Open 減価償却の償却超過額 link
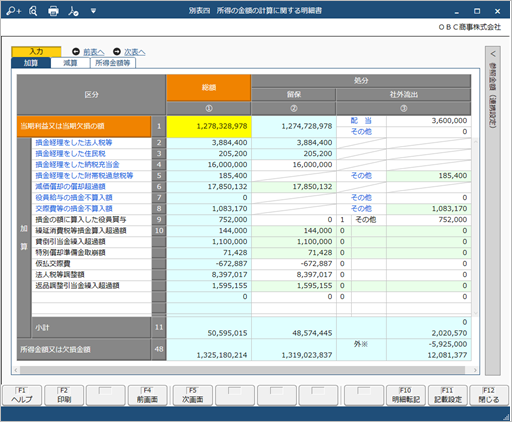512x422 pixels. (x=70, y=187)
